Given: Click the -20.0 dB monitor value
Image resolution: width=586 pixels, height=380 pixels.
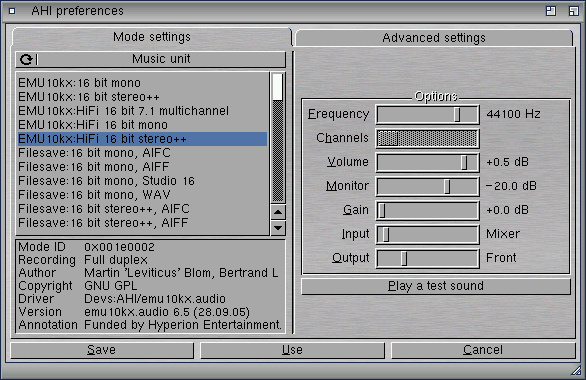Looking at the screenshot, I should click(511, 186).
